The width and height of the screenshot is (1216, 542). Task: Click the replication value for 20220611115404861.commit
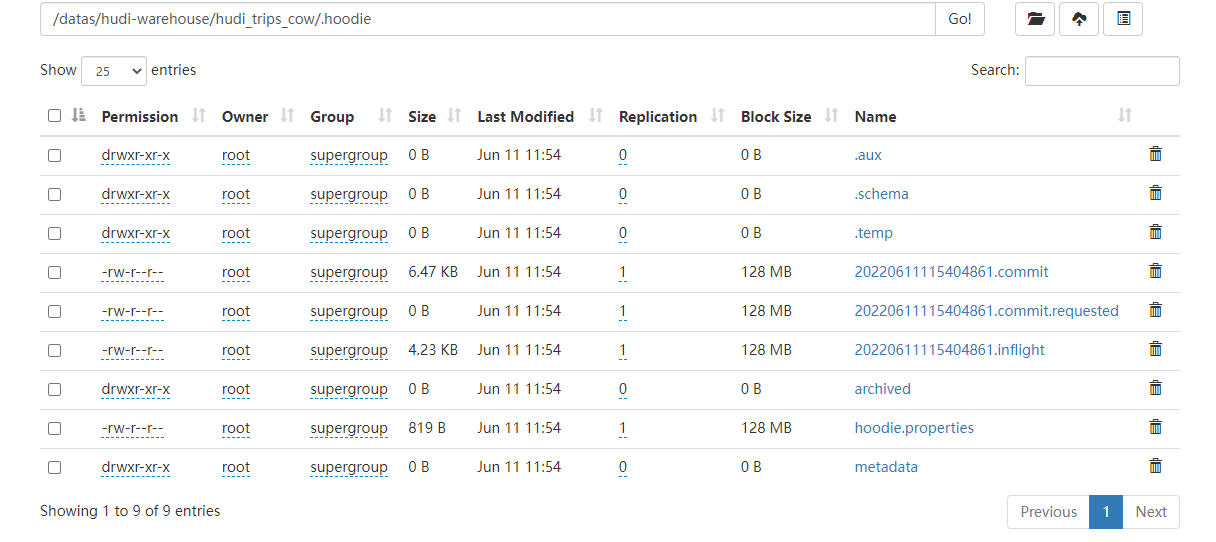[x=623, y=272]
